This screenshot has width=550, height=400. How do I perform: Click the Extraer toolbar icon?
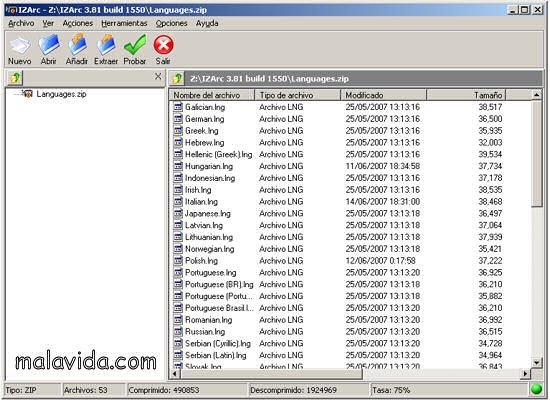coord(106,45)
